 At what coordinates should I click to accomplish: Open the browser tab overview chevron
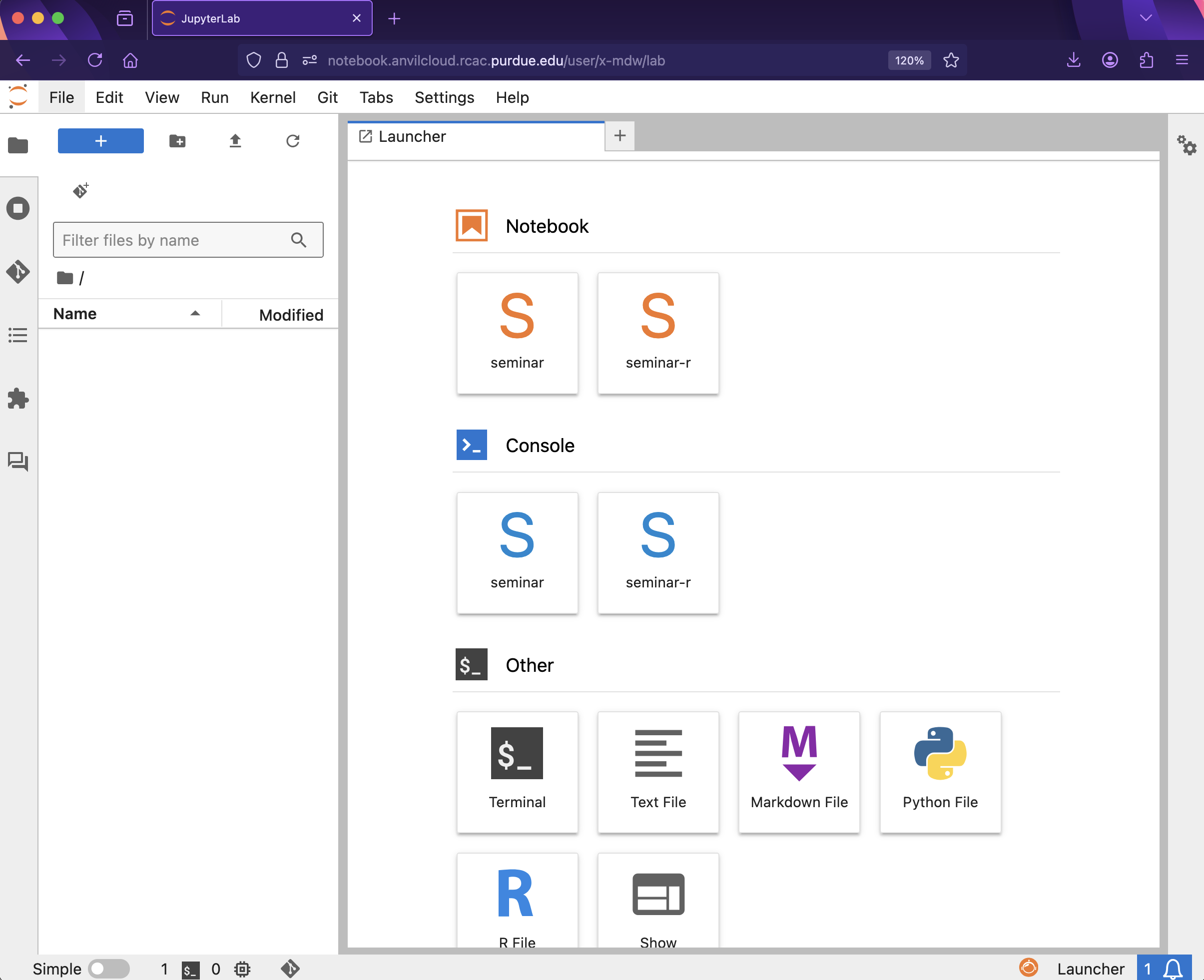click(x=1147, y=17)
